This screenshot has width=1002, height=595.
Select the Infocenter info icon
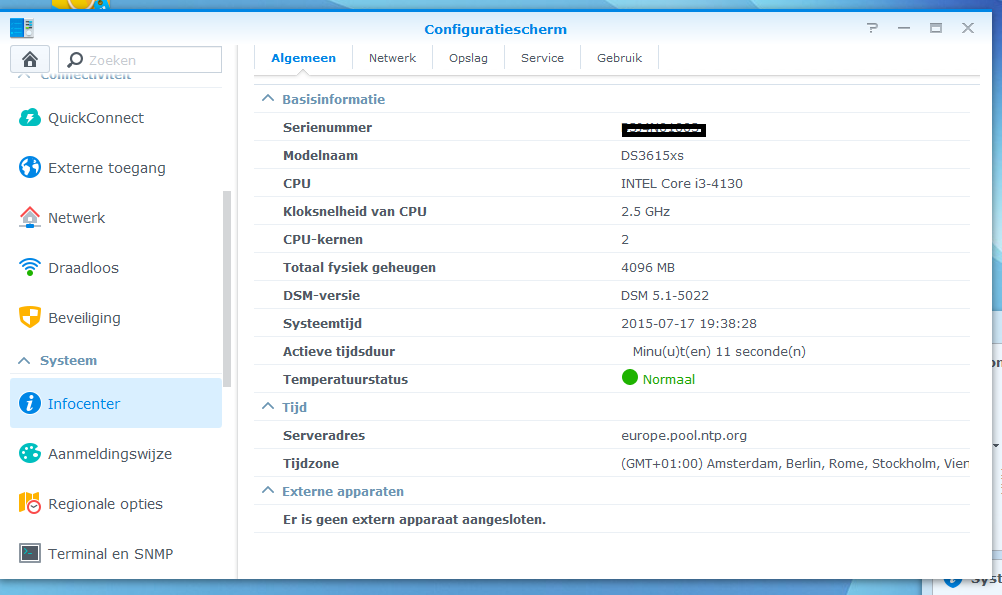click(29, 403)
